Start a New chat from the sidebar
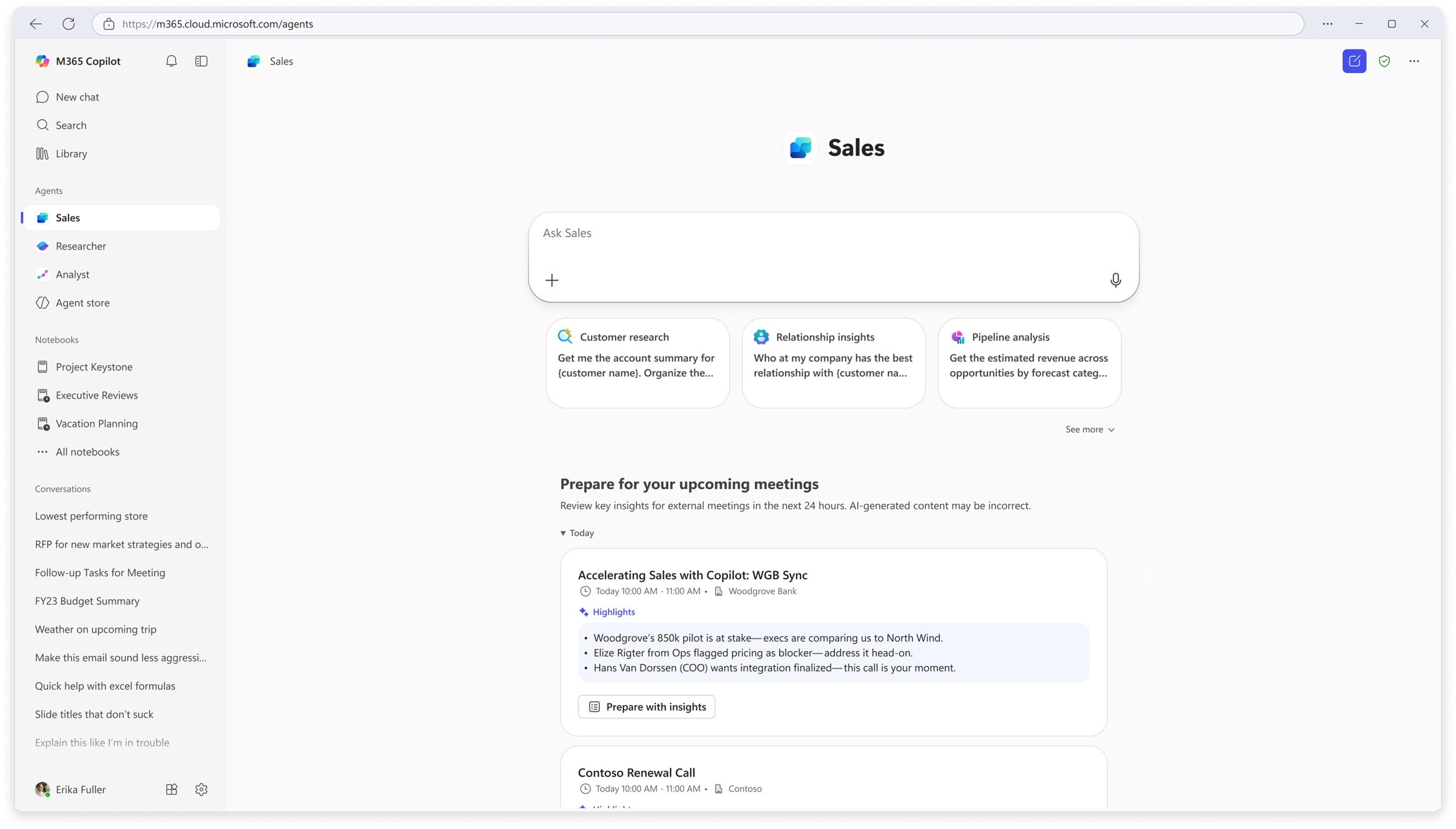The width and height of the screenshot is (1456, 829). coord(77,97)
